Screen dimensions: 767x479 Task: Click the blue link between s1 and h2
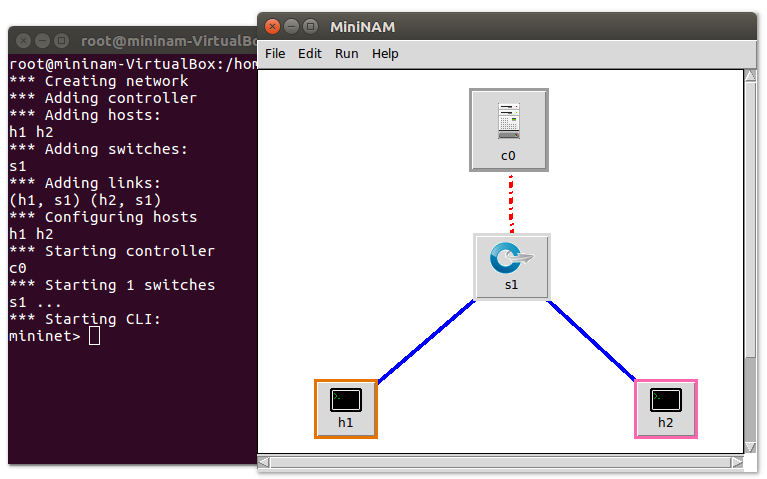click(x=593, y=341)
